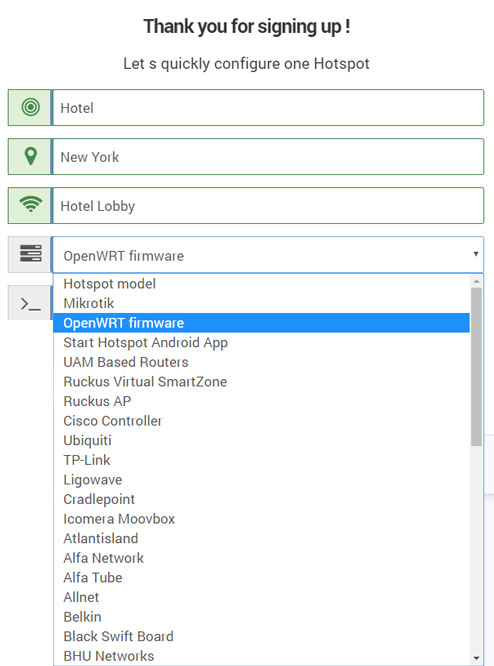494x666 pixels.
Task: Choose UAM Based Routers
Action: tap(261, 362)
